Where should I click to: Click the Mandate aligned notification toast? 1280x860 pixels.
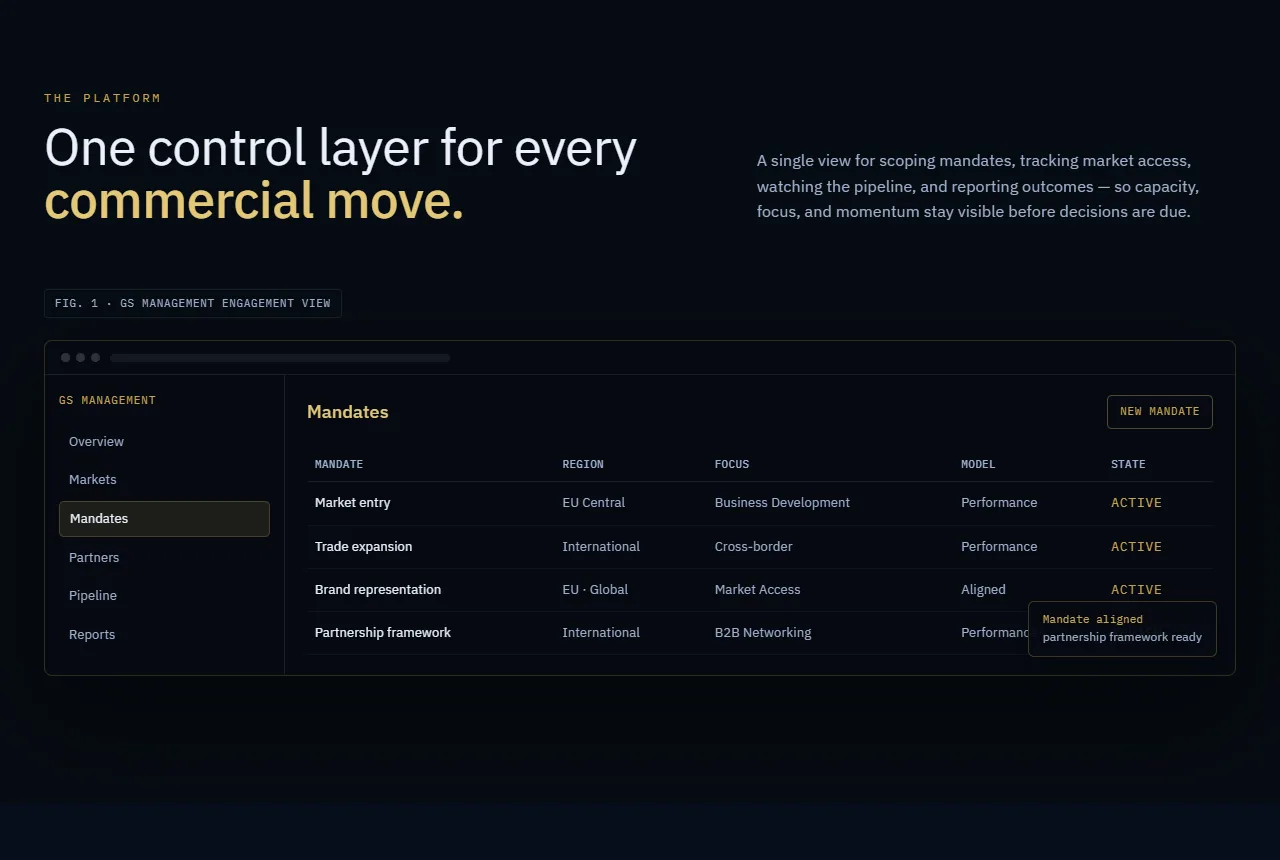click(1122, 629)
